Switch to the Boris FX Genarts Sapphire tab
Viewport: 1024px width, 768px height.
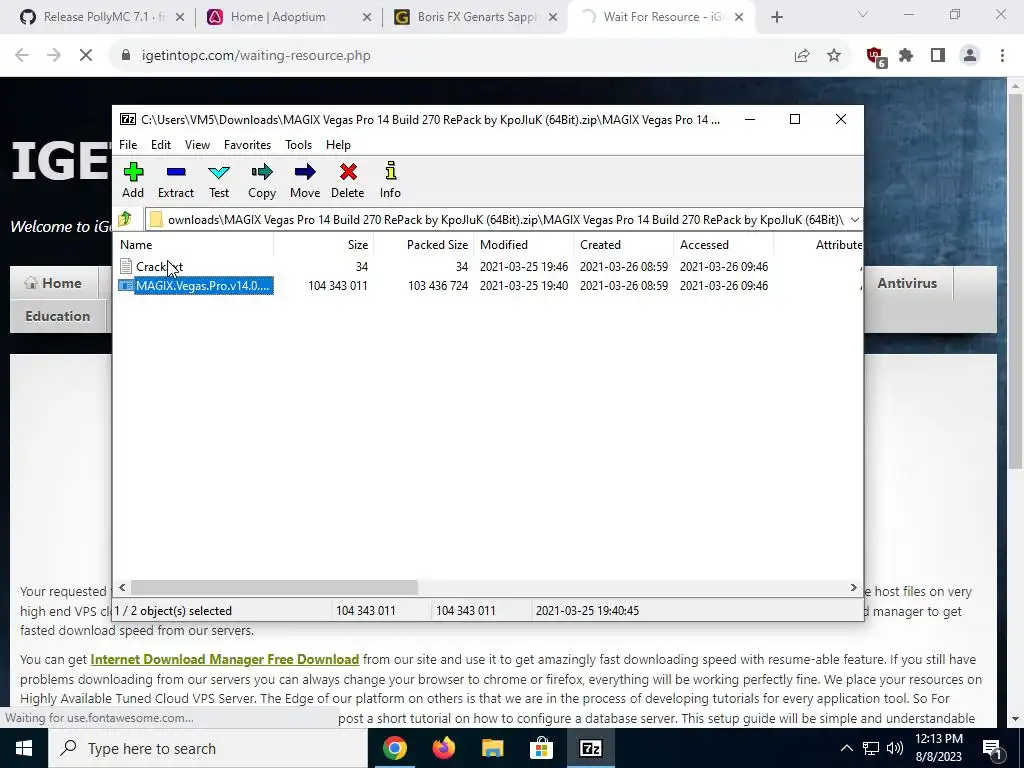coord(475,17)
